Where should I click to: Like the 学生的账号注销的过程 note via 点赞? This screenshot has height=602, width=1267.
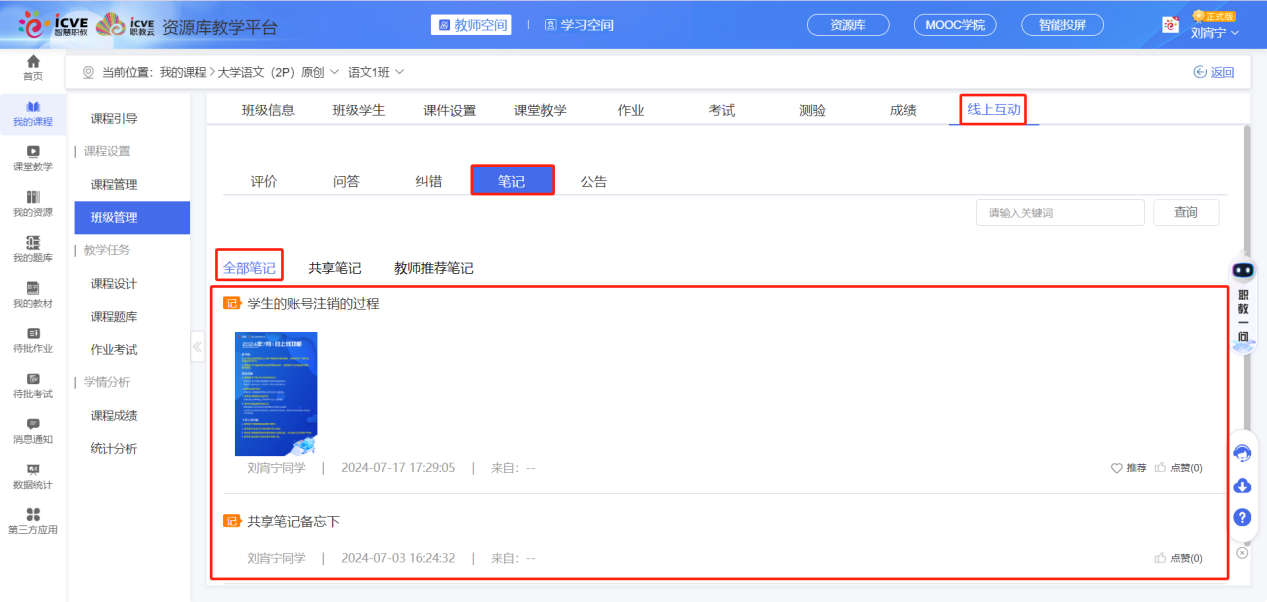point(1179,467)
